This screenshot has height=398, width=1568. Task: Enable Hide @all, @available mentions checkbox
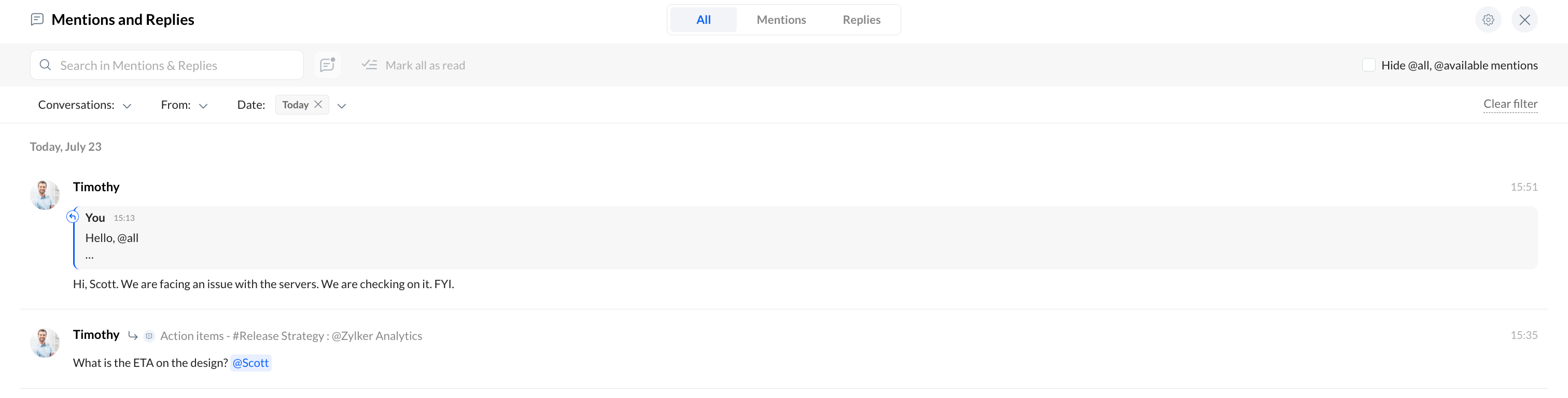point(1368,65)
